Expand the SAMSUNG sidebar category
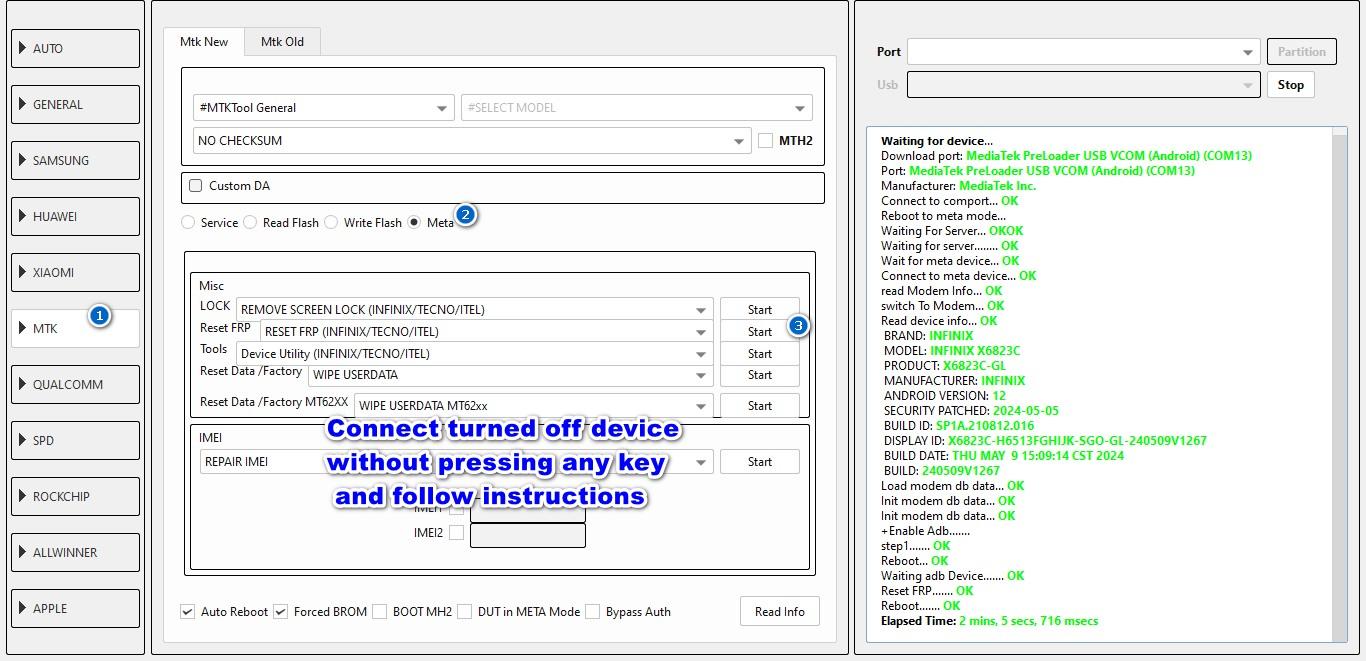 tap(75, 160)
